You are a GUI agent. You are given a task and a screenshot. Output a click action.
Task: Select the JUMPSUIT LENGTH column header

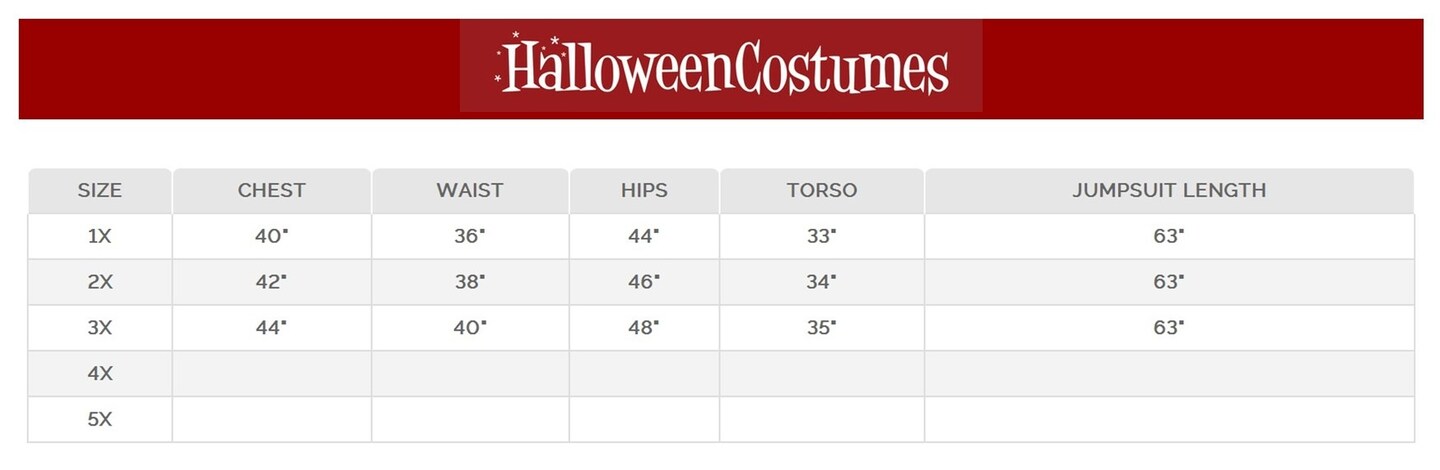tap(1169, 190)
